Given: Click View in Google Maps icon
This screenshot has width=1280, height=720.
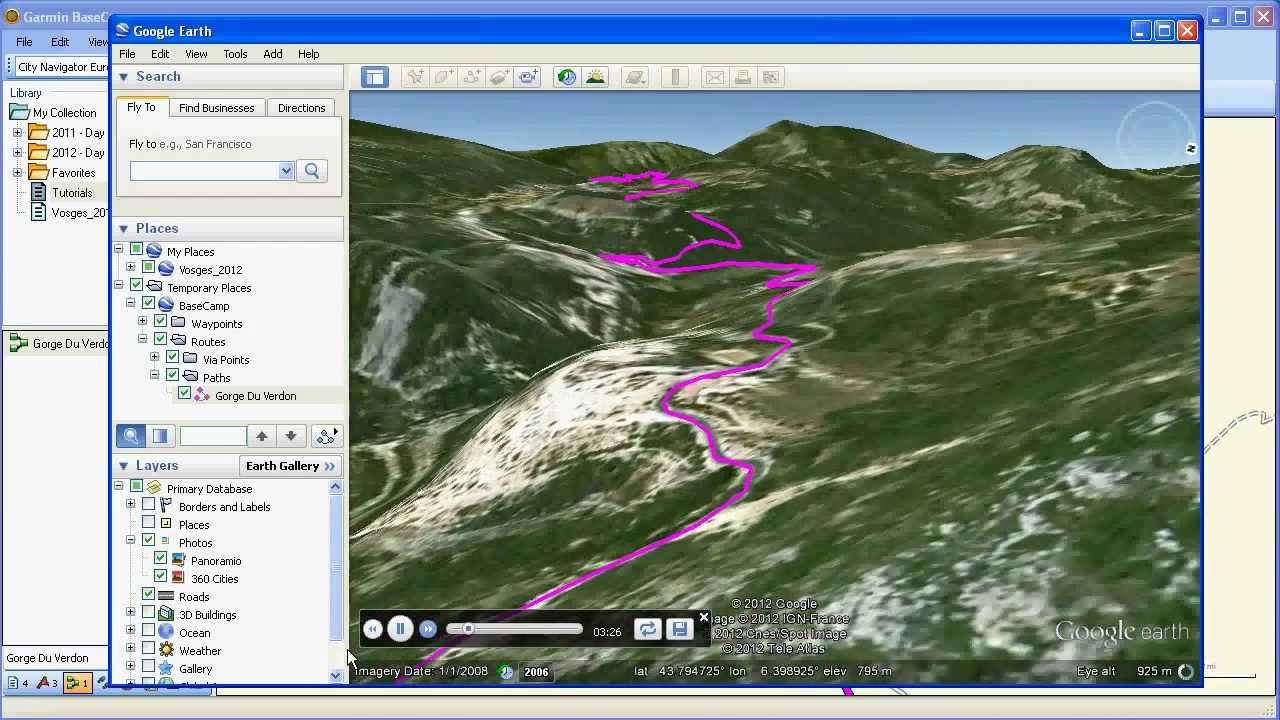Looking at the screenshot, I should pyautogui.click(x=770, y=77).
